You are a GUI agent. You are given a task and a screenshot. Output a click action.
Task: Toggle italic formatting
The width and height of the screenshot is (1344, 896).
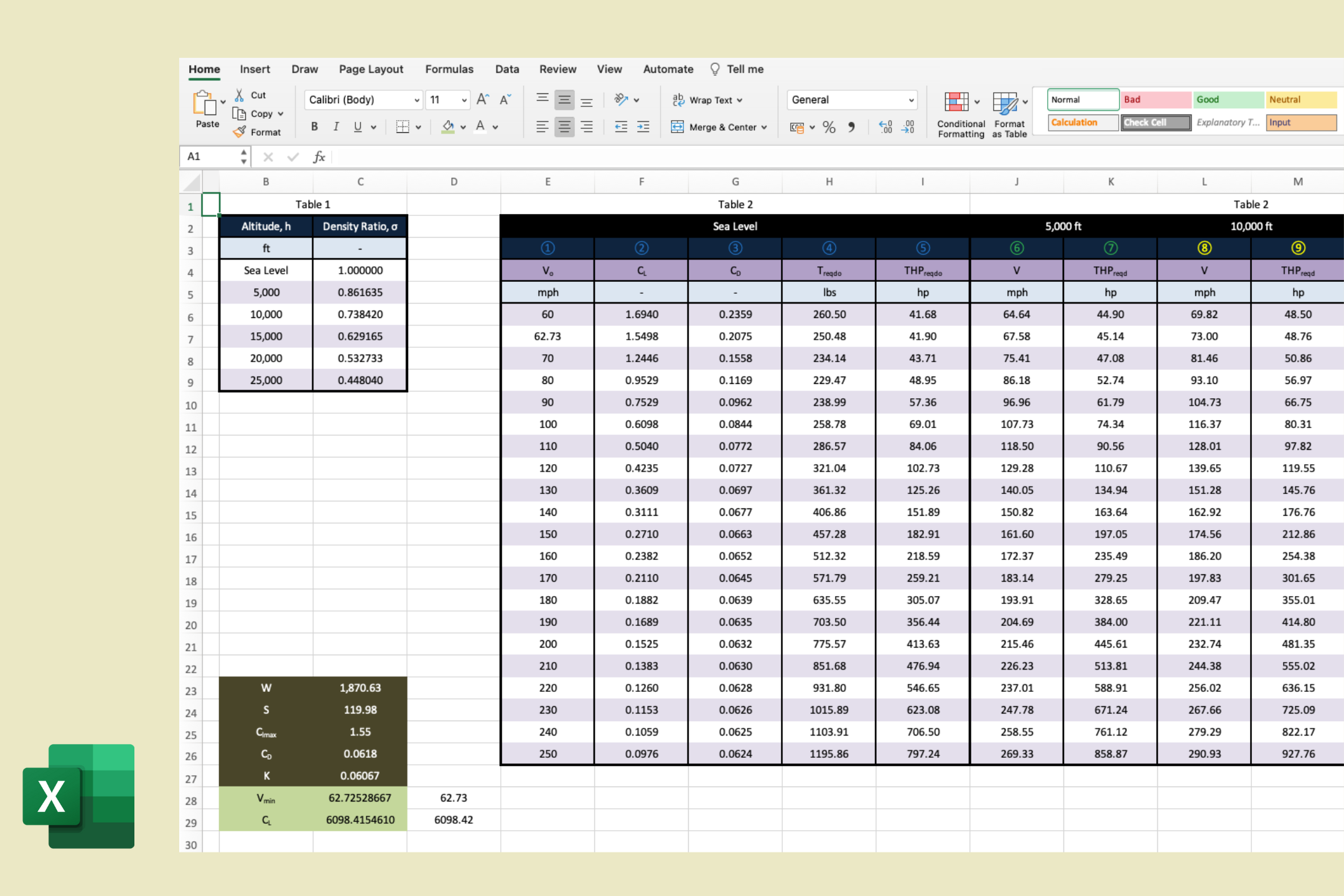point(336,127)
